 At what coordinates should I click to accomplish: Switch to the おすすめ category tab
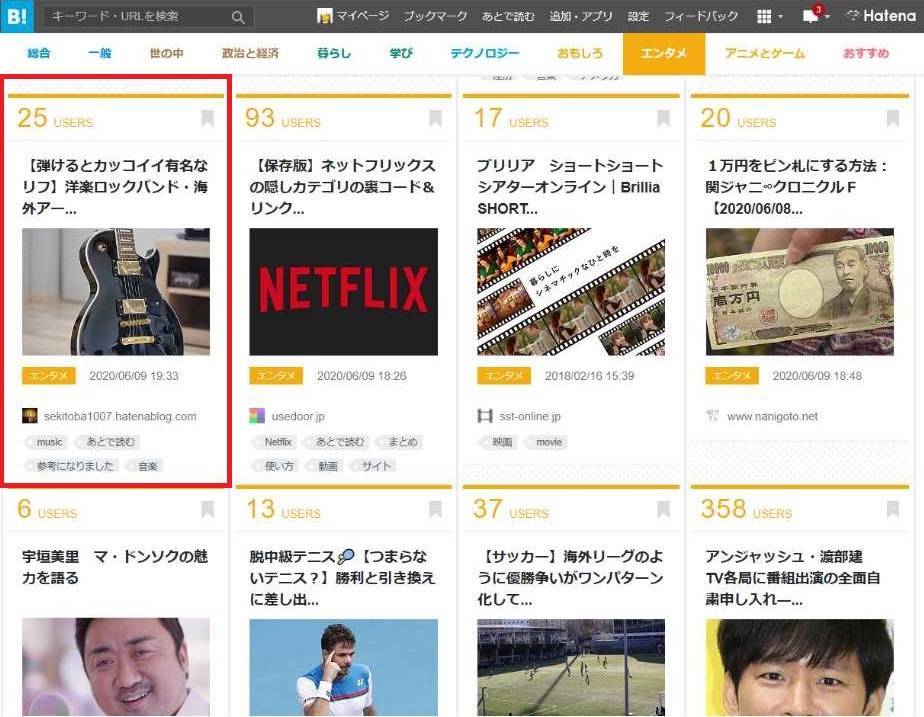(866, 53)
